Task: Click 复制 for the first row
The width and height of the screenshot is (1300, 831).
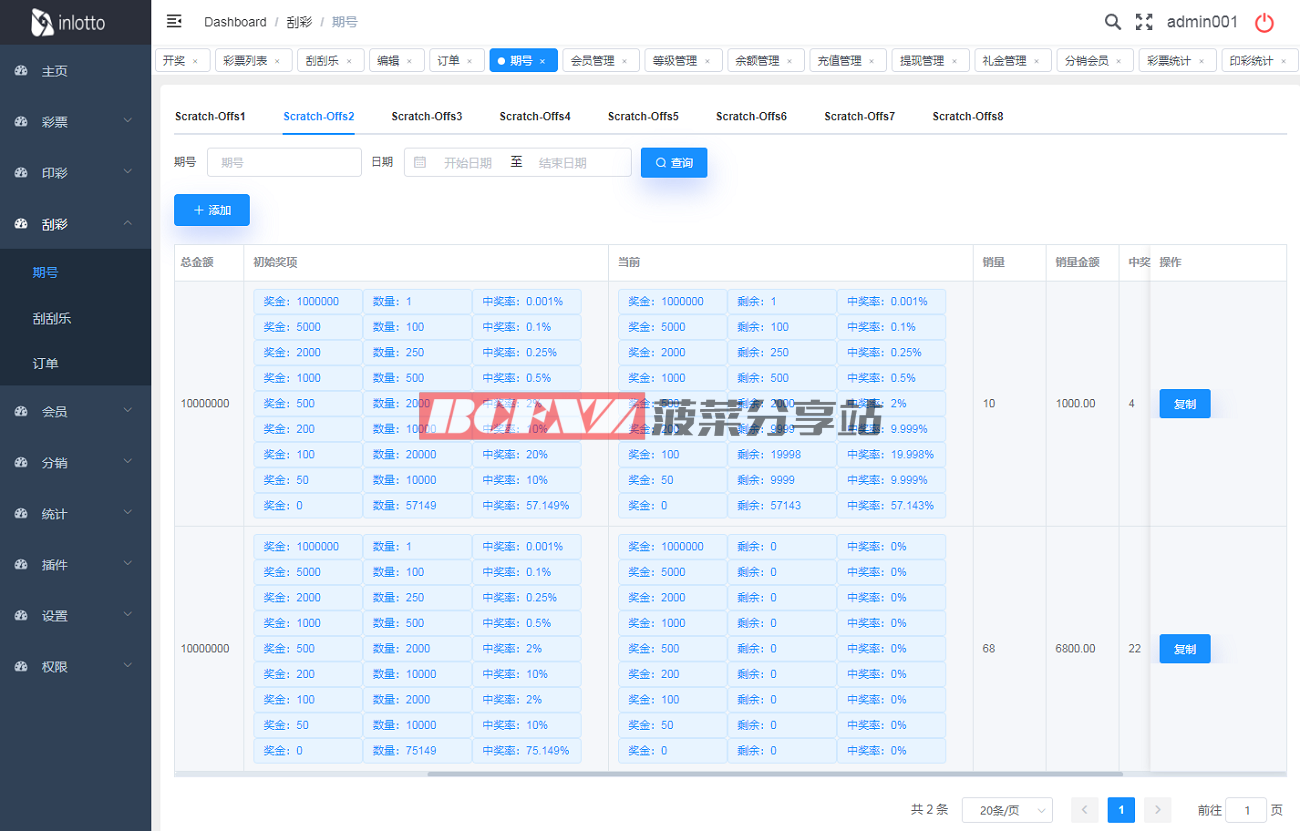Action: pyautogui.click(x=1184, y=404)
